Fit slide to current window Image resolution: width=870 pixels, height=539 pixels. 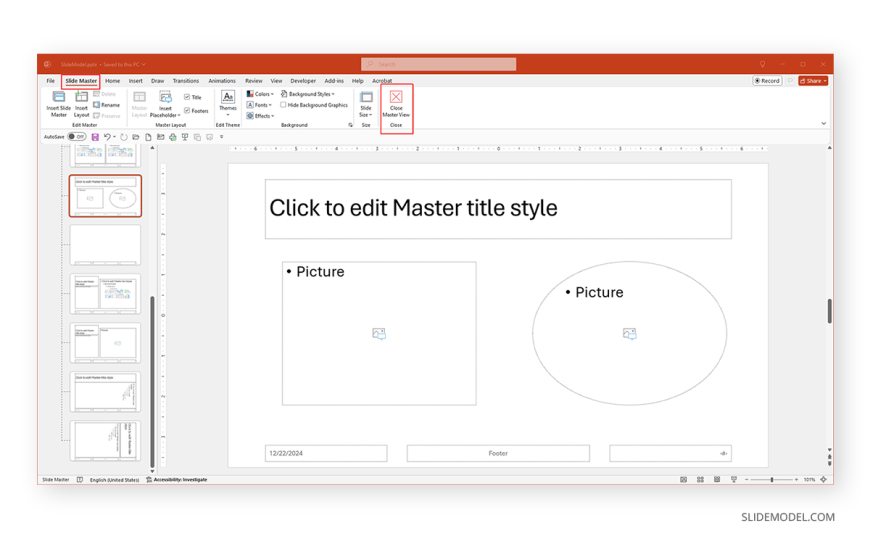(x=823, y=480)
